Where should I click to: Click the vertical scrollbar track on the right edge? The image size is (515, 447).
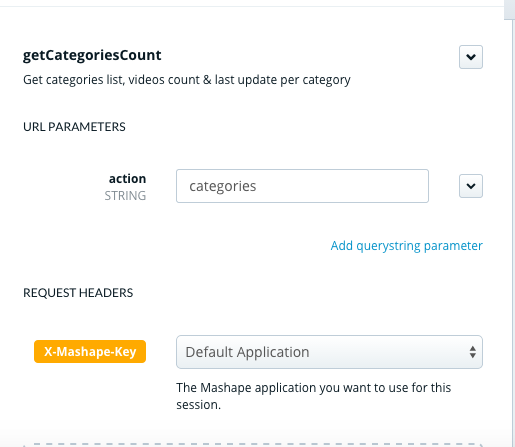[513, 233]
